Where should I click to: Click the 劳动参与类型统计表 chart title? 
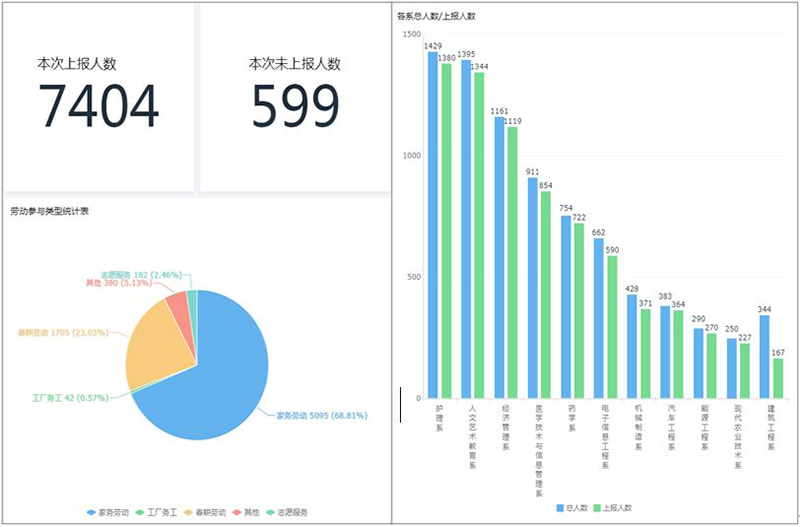49,211
